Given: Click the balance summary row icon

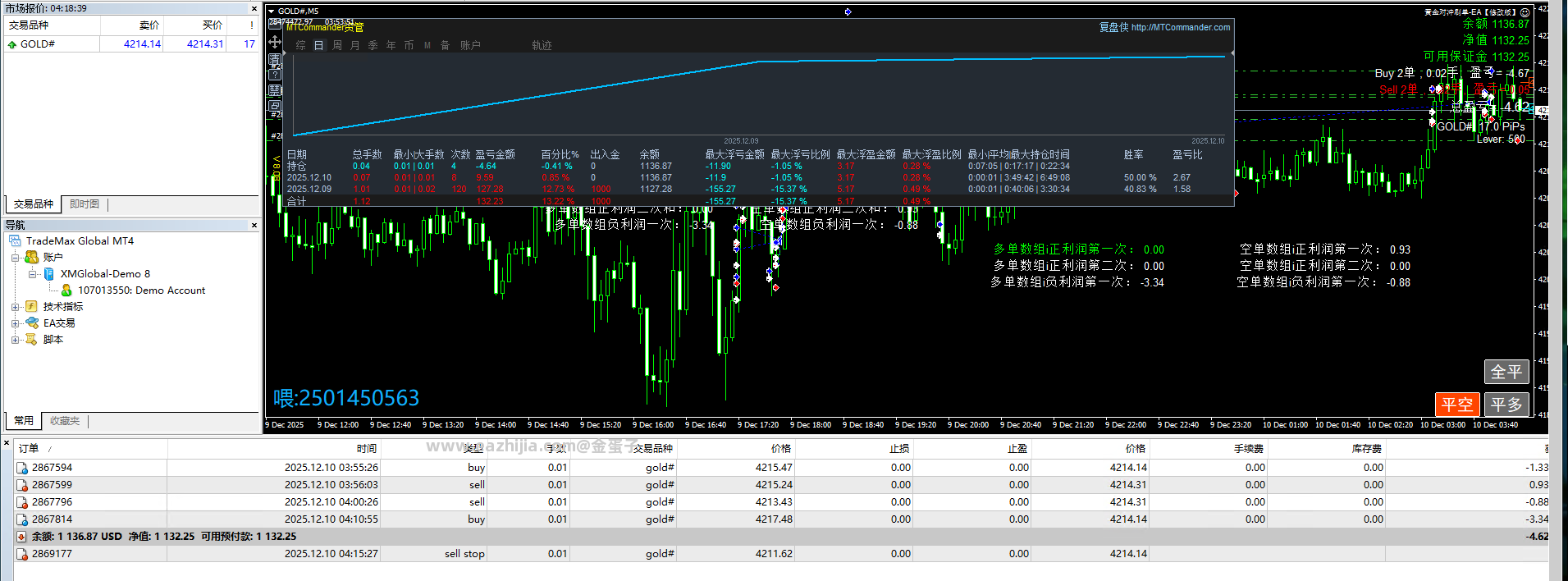Looking at the screenshot, I should (x=22, y=537).
